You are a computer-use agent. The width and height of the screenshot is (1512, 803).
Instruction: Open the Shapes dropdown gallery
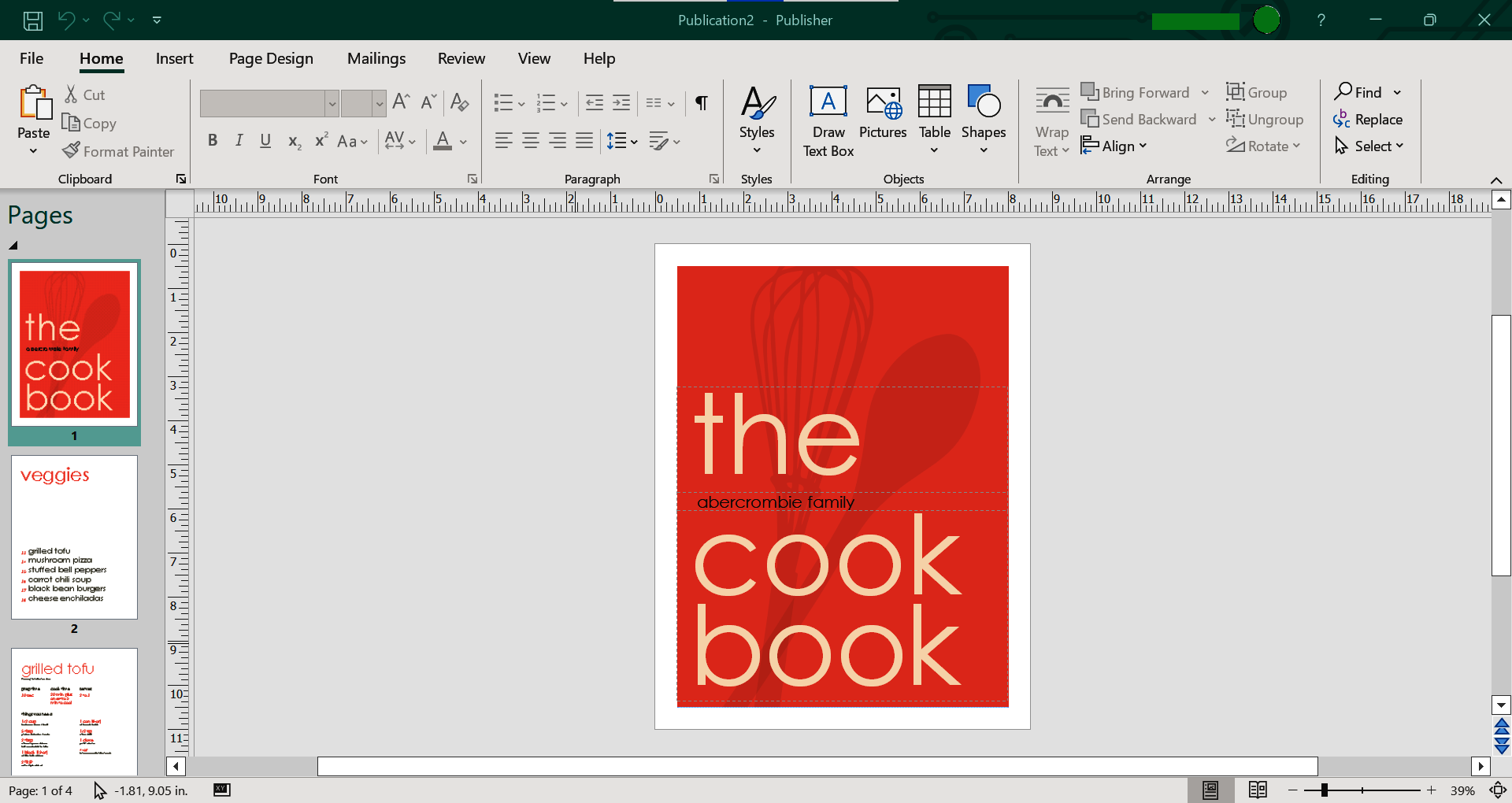pos(983,120)
